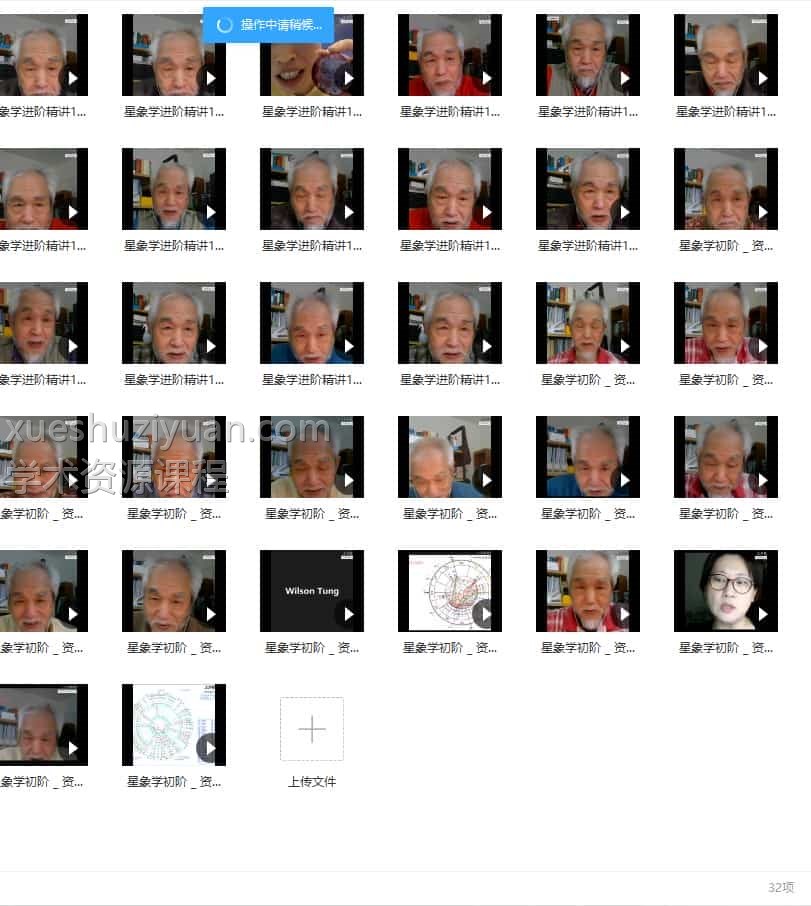Click file name under woman with glasses
This screenshot has width=811, height=906.
tap(726, 648)
